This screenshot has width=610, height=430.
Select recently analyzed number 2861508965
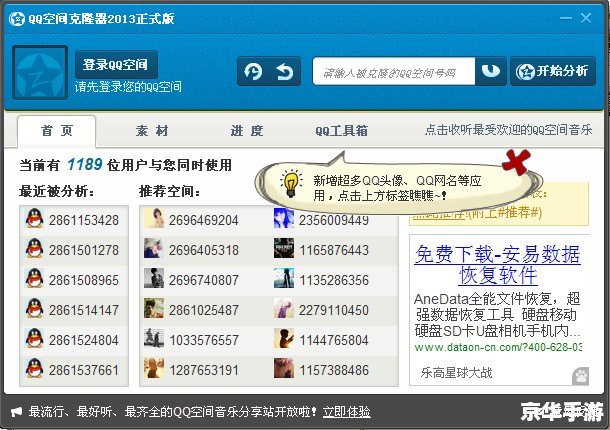click(84, 280)
